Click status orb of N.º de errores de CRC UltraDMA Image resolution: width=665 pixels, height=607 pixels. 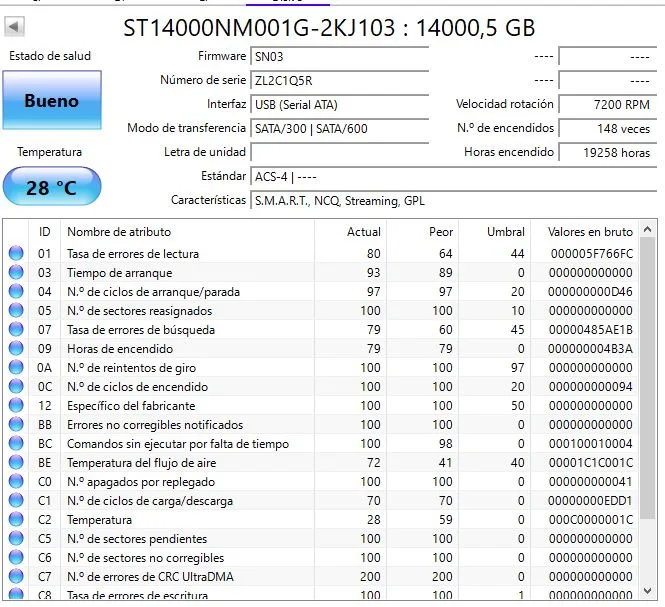(x=16, y=576)
